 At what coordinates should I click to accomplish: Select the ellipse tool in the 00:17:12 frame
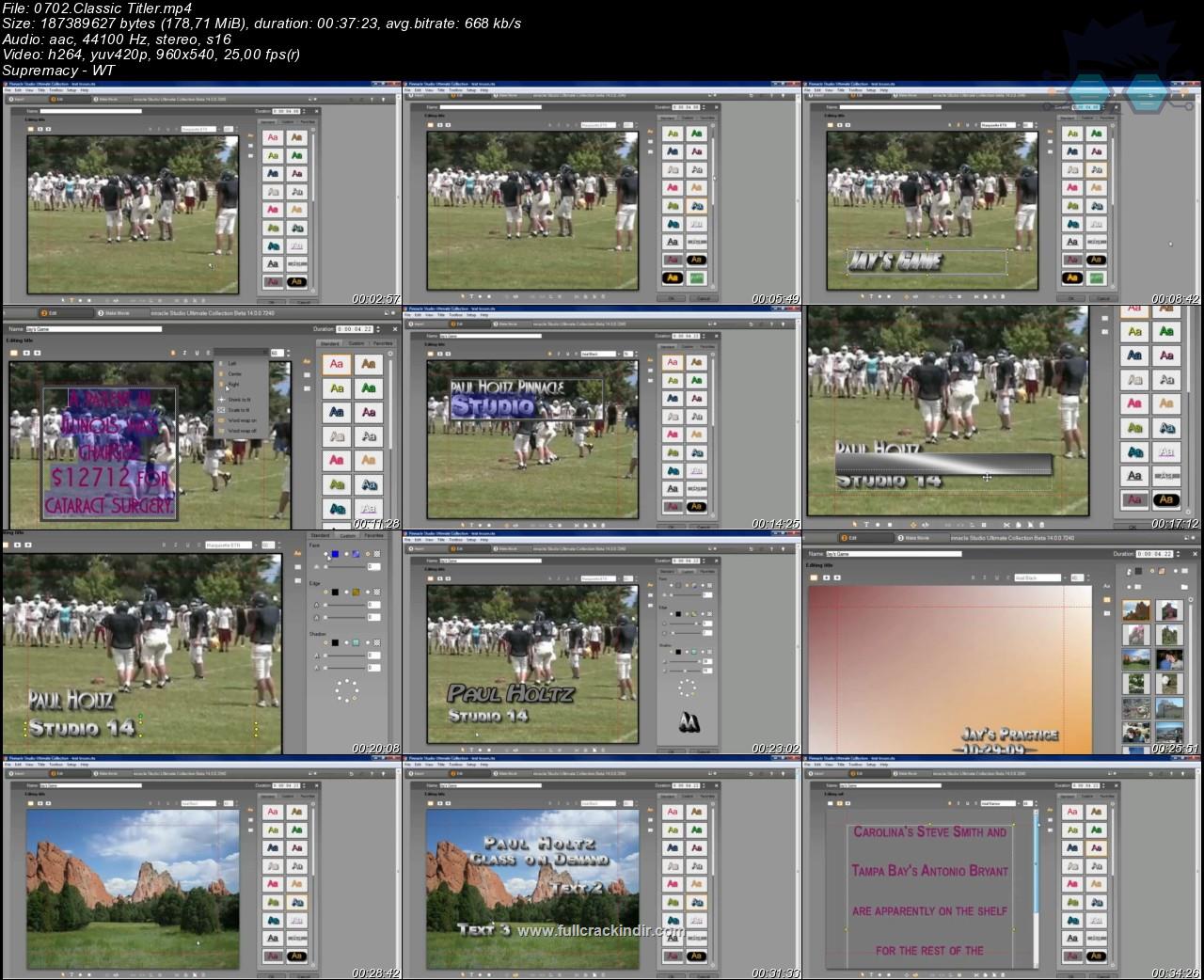click(x=878, y=524)
